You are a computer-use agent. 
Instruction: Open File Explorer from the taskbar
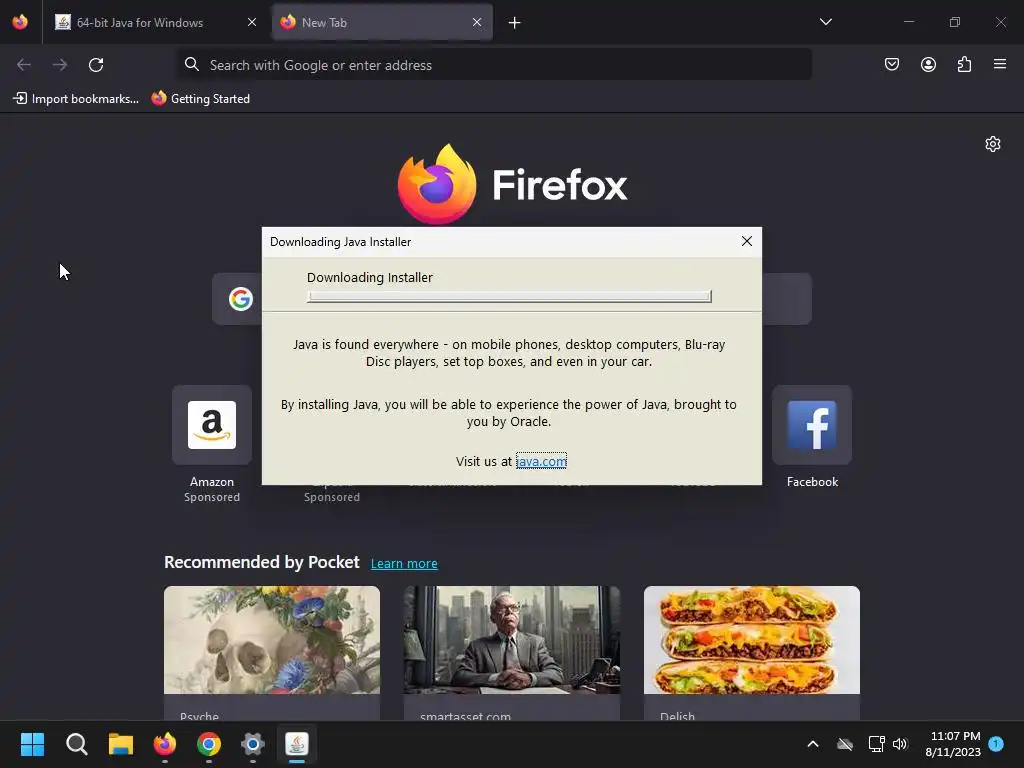(121, 744)
